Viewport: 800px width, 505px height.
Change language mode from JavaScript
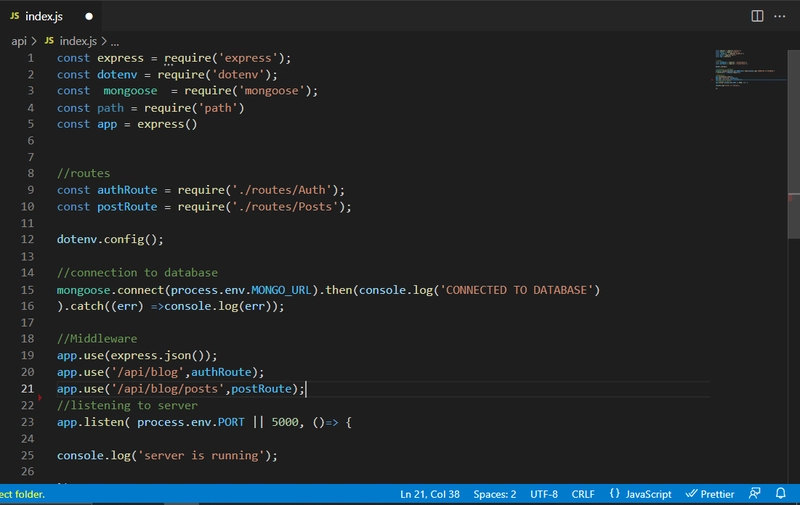648,494
